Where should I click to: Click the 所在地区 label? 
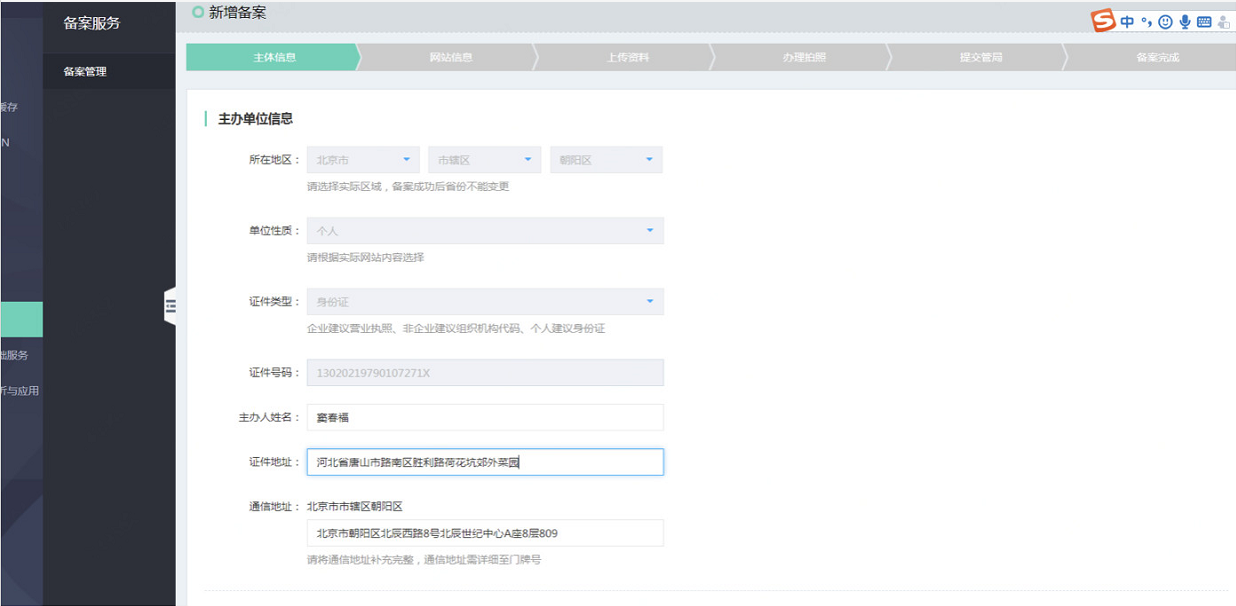click(x=274, y=160)
